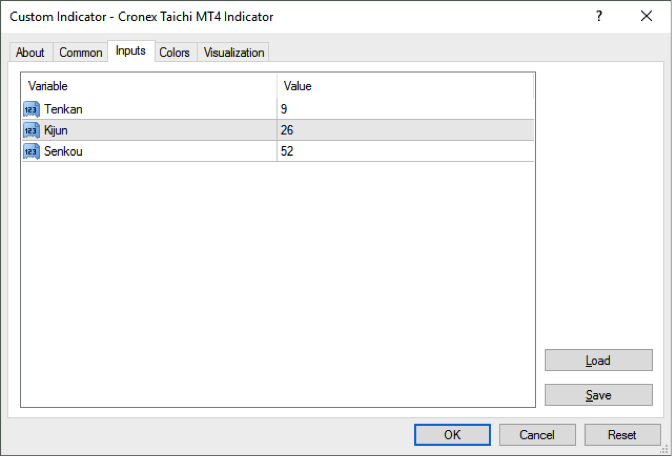Close the Custom Indicator dialog
The width and height of the screenshot is (672, 457).
tap(646, 16)
